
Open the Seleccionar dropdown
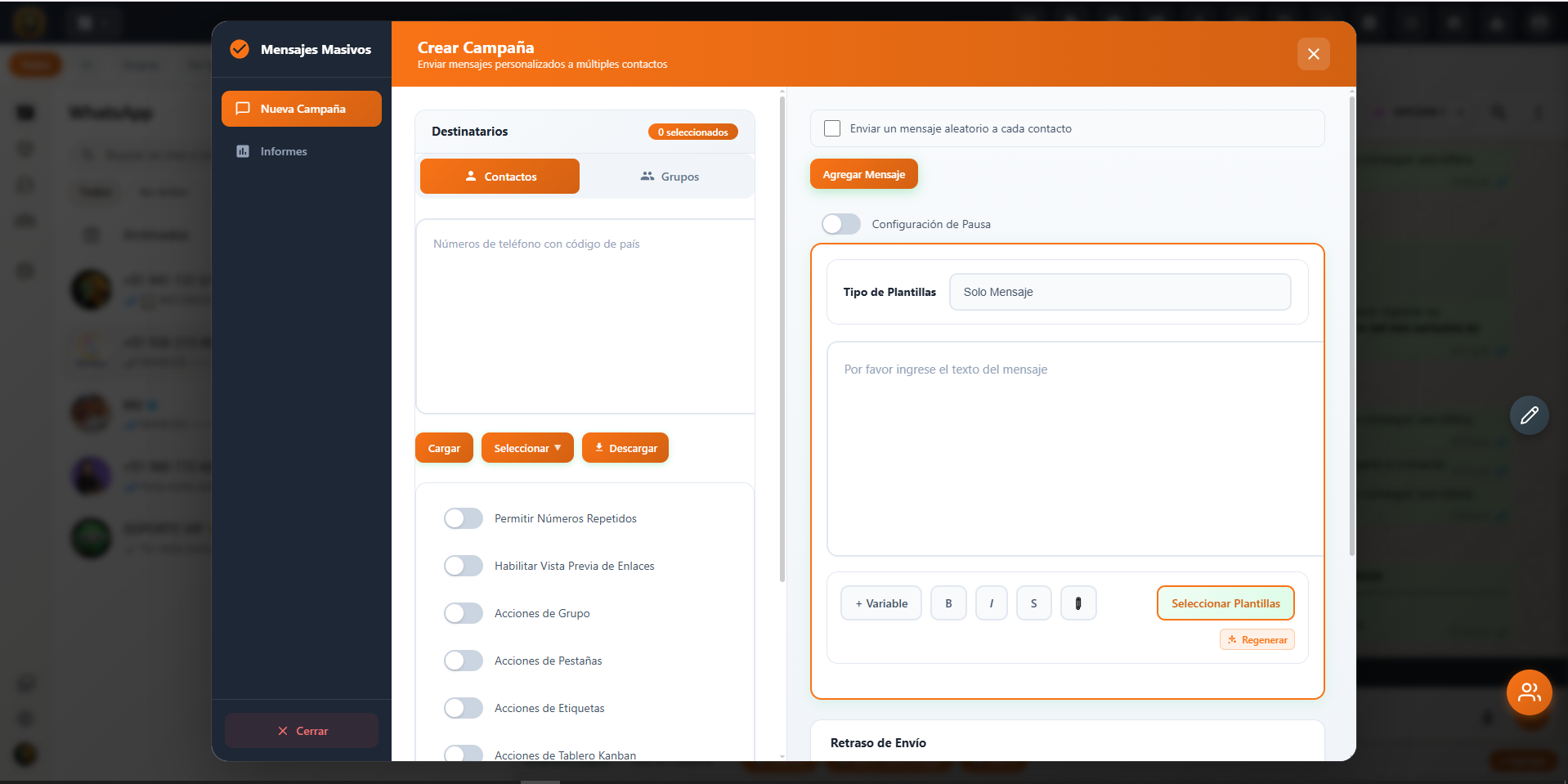(527, 448)
